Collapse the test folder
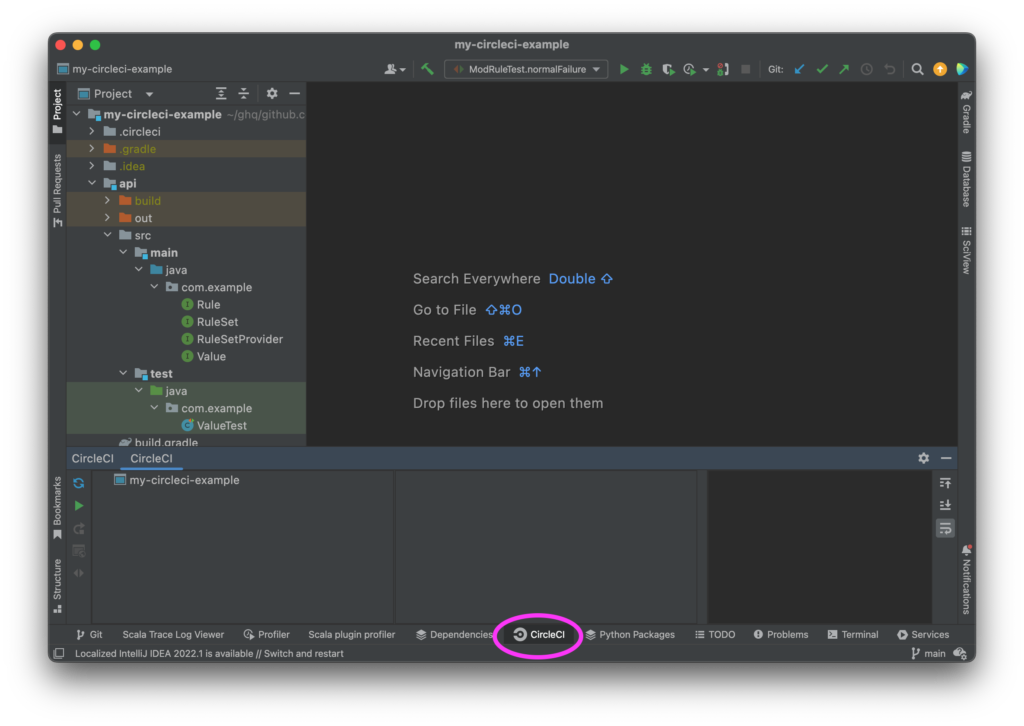The width and height of the screenshot is (1024, 726). (x=123, y=373)
